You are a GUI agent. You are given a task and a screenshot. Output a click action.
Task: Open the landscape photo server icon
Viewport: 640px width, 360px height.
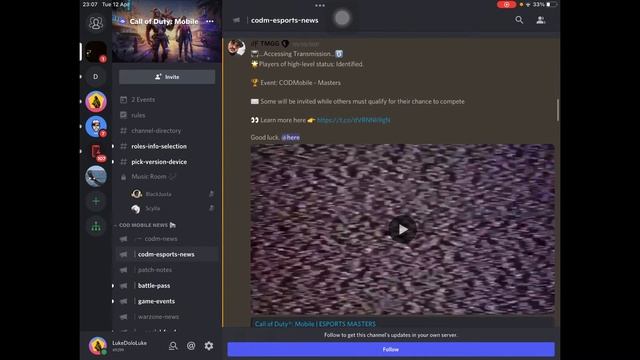[96, 176]
